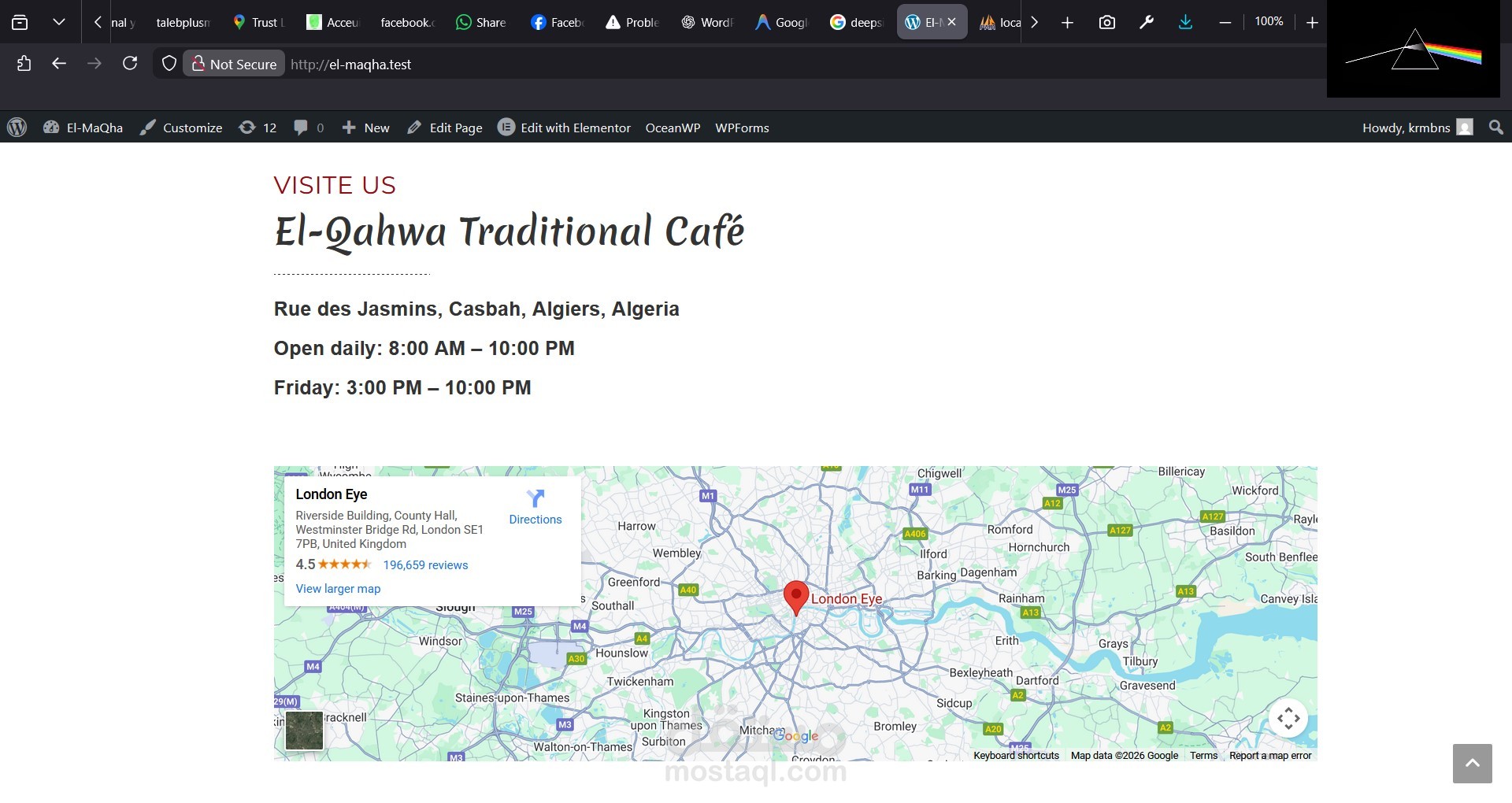Screen dimensions: 1512x803
Task: Close the El-MaQha browser tab
Action: pyautogui.click(x=952, y=22)
